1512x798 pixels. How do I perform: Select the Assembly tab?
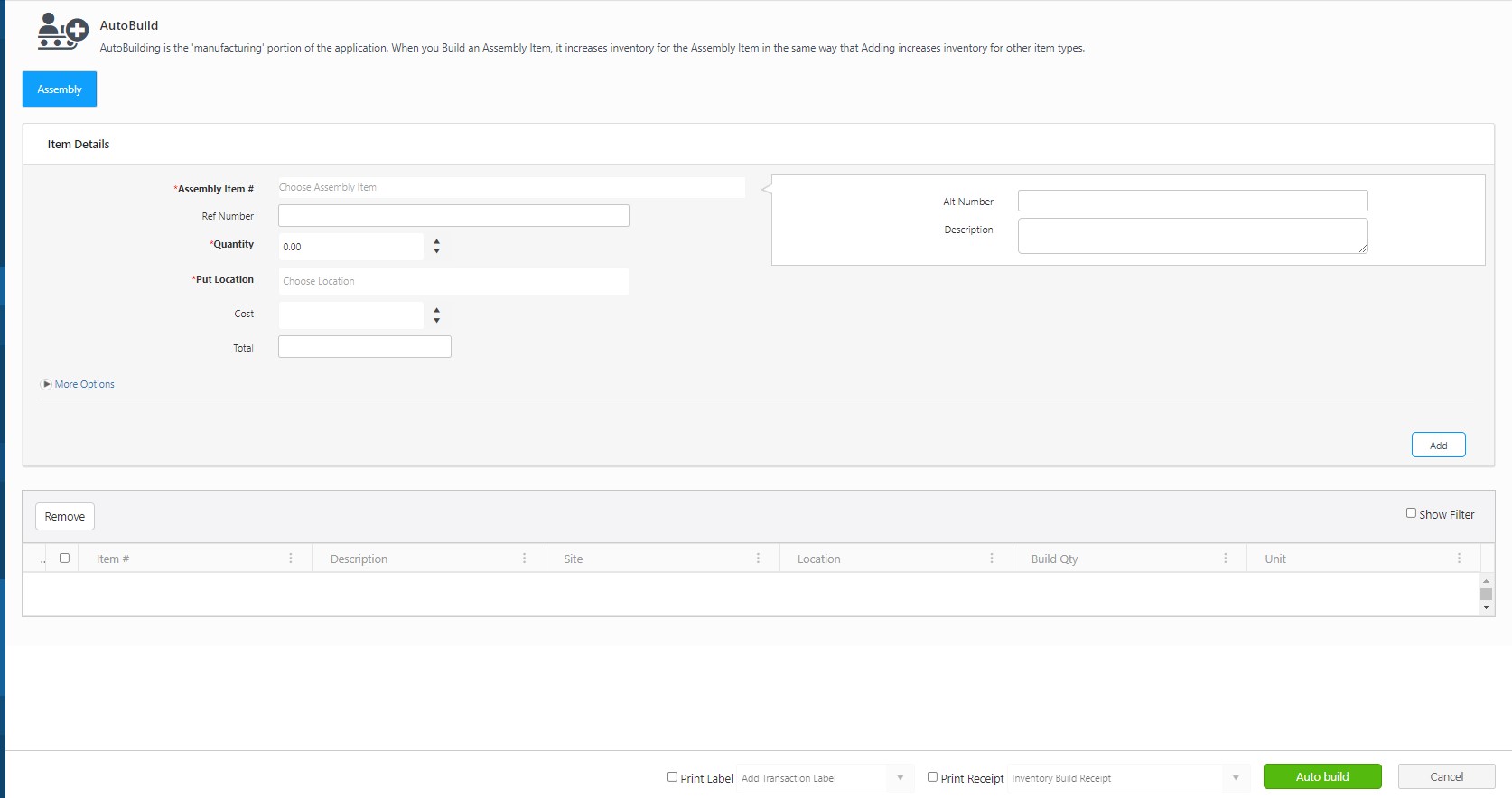pyautogui.click(x=60, y=89)
